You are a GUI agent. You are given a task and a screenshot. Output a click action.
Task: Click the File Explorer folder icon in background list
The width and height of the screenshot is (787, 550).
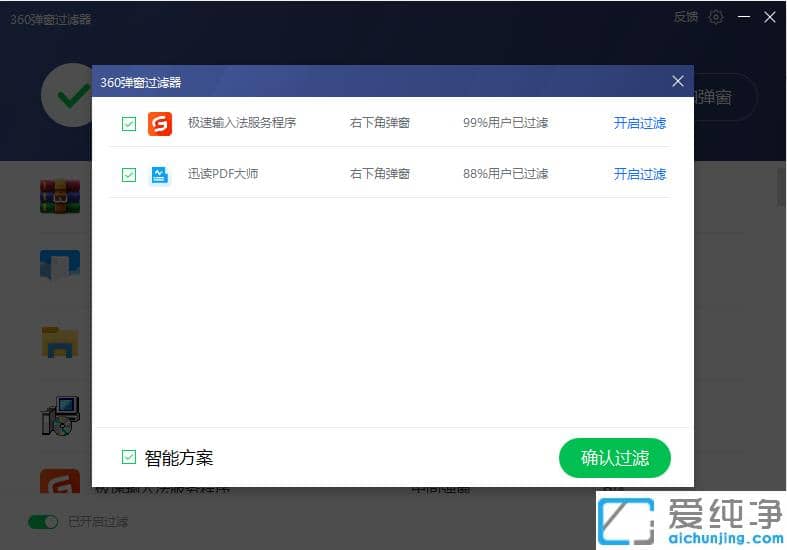pyautogui.click(x=60, y=342)
